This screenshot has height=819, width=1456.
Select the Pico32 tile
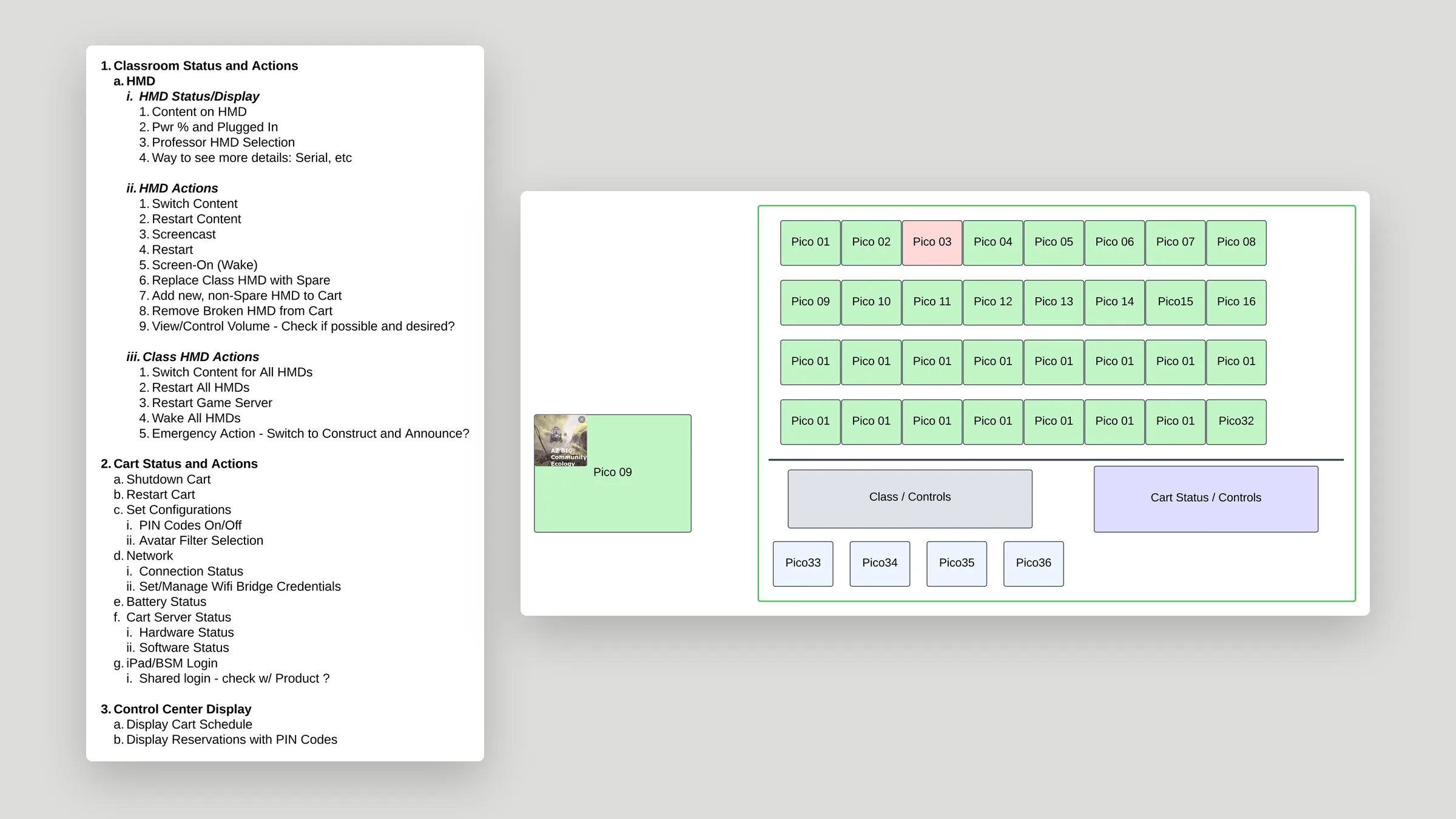coord(1236,422)
